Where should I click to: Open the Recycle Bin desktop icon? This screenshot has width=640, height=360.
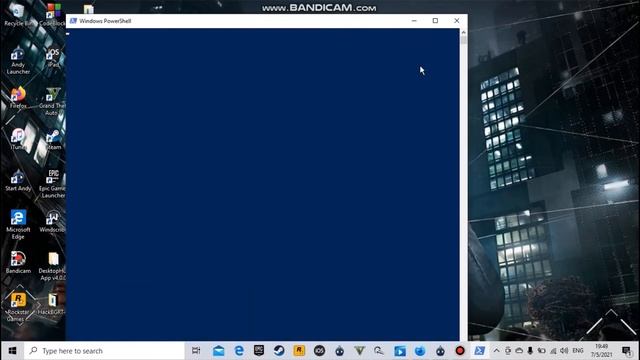point(18,15)
